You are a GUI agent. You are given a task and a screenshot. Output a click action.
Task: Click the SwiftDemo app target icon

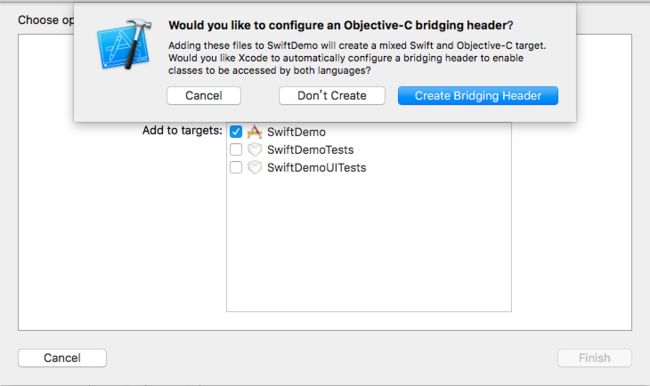point(255,132)
